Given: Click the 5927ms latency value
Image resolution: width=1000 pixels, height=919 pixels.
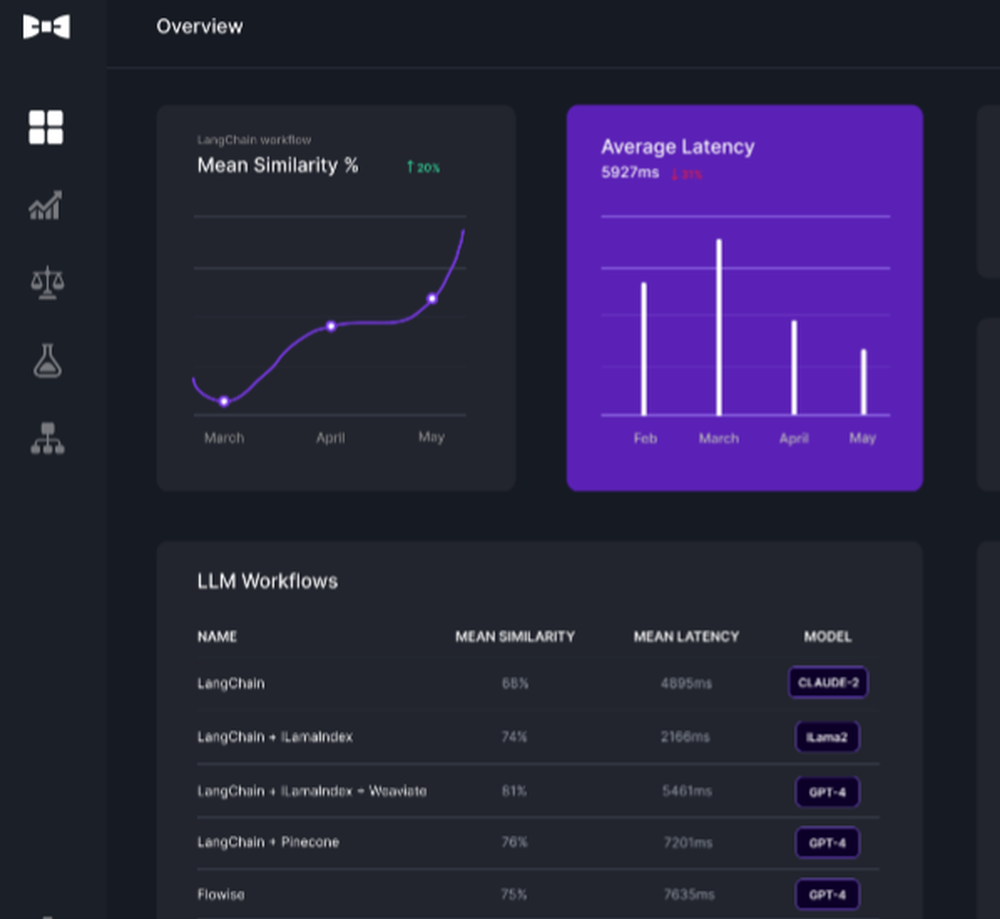Looking at the screenshot, I should click(629, 172).
